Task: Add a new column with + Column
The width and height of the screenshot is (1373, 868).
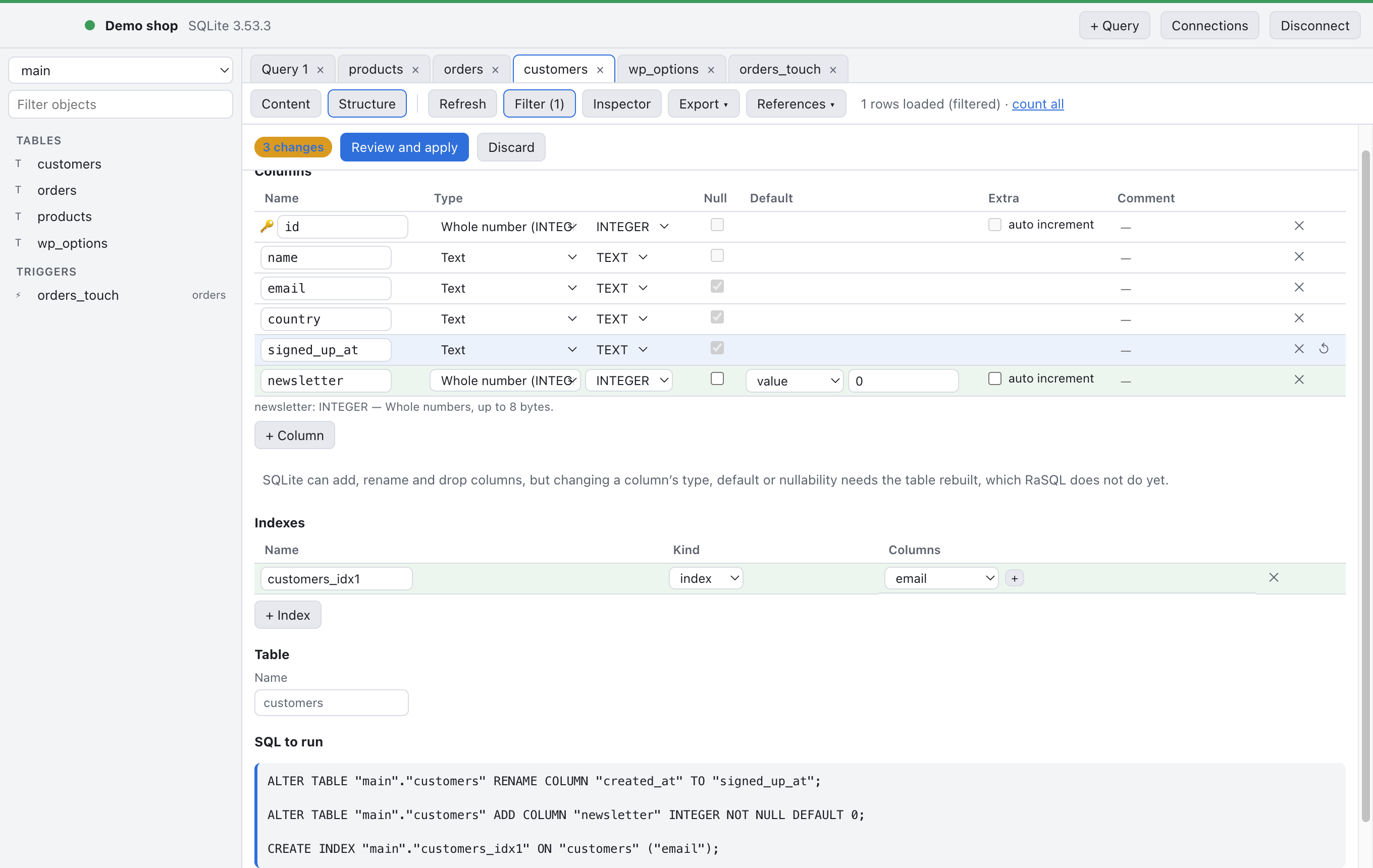Action: click(x=294, y=435)
